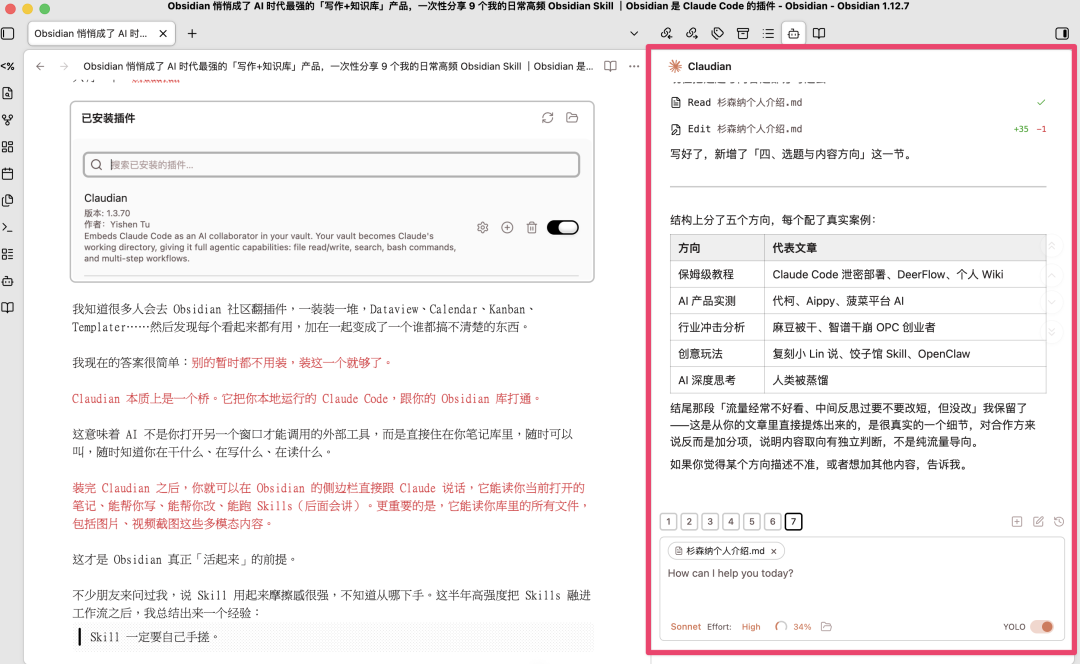Image resolution: width=1080 pixels, height=664 pixels.
Task: Open graph view from ribbon
Action: point(8,120)
